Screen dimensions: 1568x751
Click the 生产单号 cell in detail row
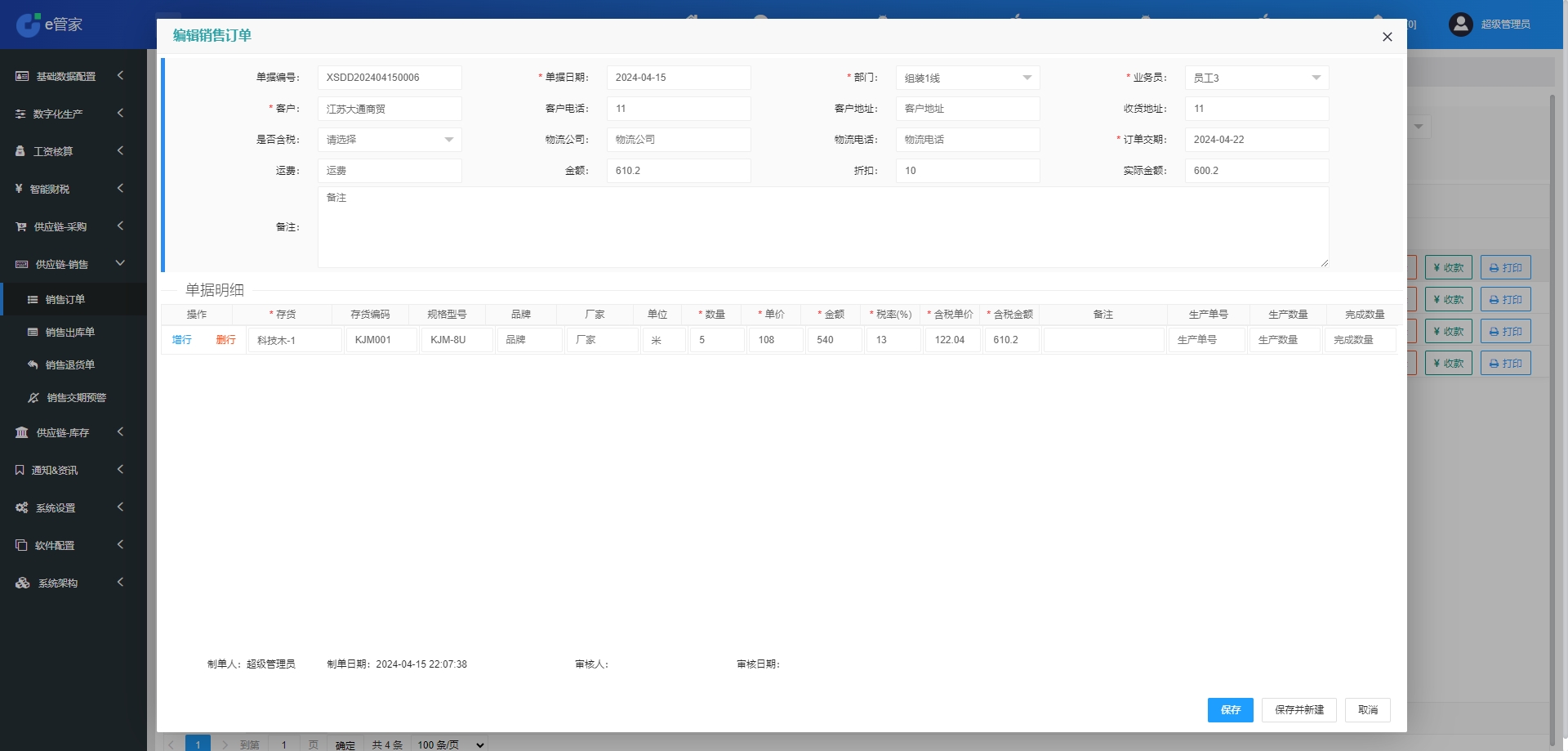pos(1206,340)
